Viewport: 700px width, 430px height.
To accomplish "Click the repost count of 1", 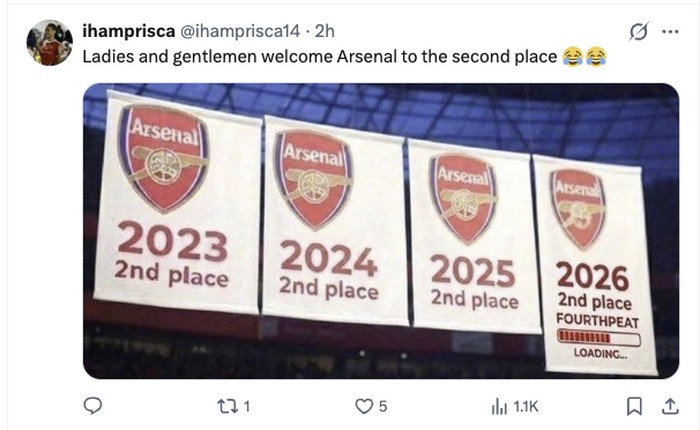I will coord(247,406).
